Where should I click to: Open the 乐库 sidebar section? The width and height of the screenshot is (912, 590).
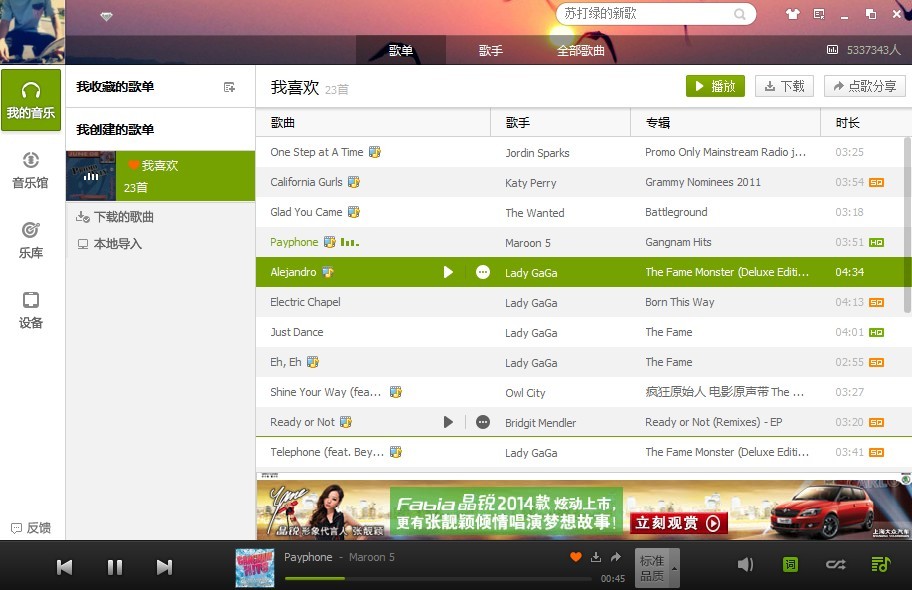30,240
